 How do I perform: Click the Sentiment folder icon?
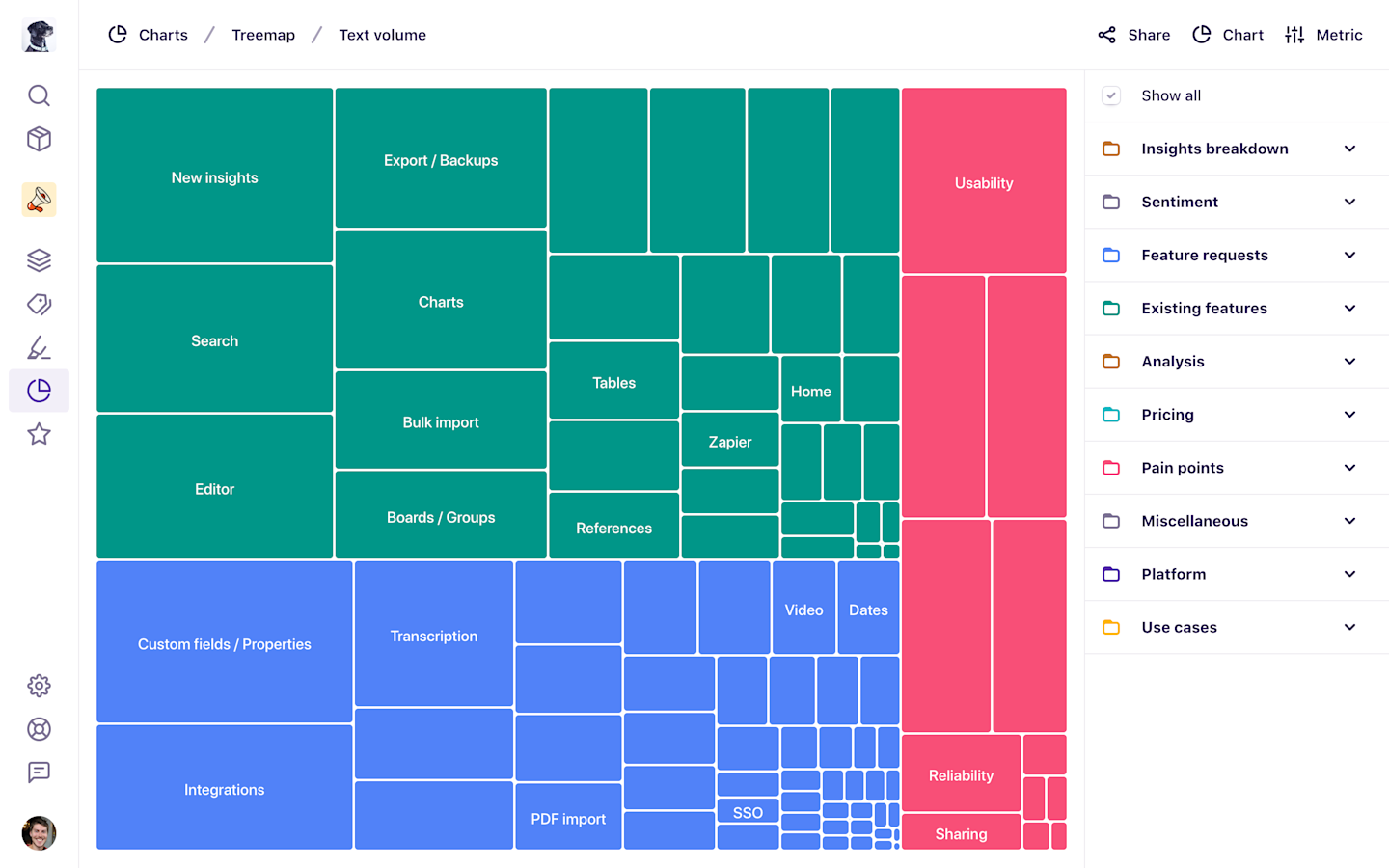coord(1111,202)
